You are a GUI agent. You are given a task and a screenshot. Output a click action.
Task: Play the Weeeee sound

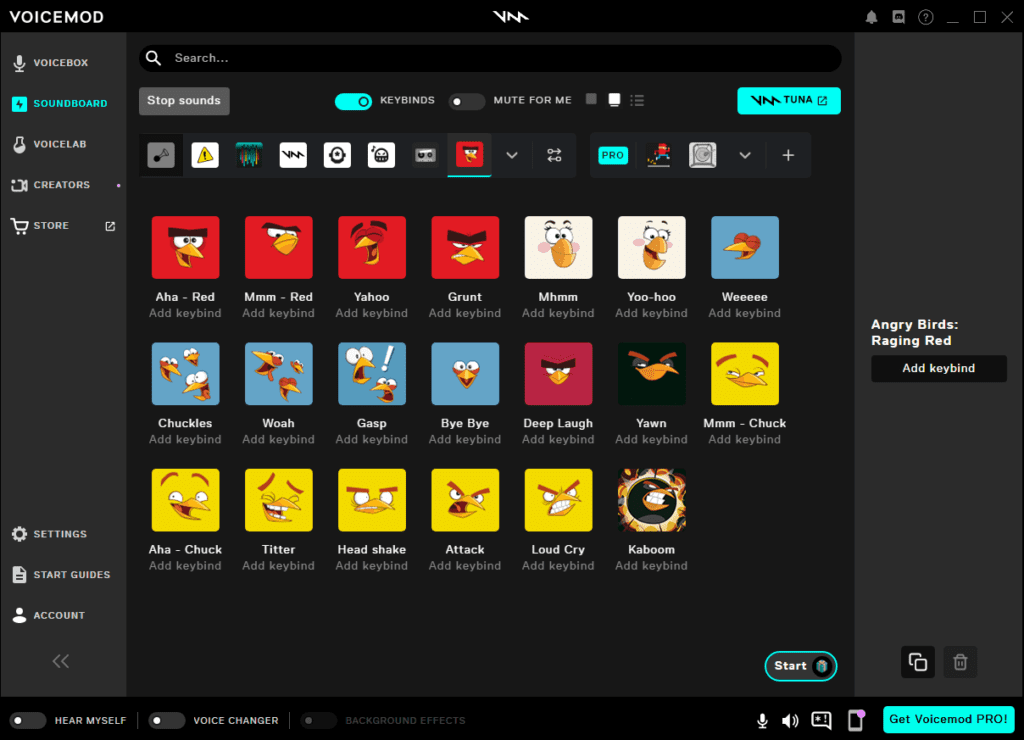click(744, 248)
